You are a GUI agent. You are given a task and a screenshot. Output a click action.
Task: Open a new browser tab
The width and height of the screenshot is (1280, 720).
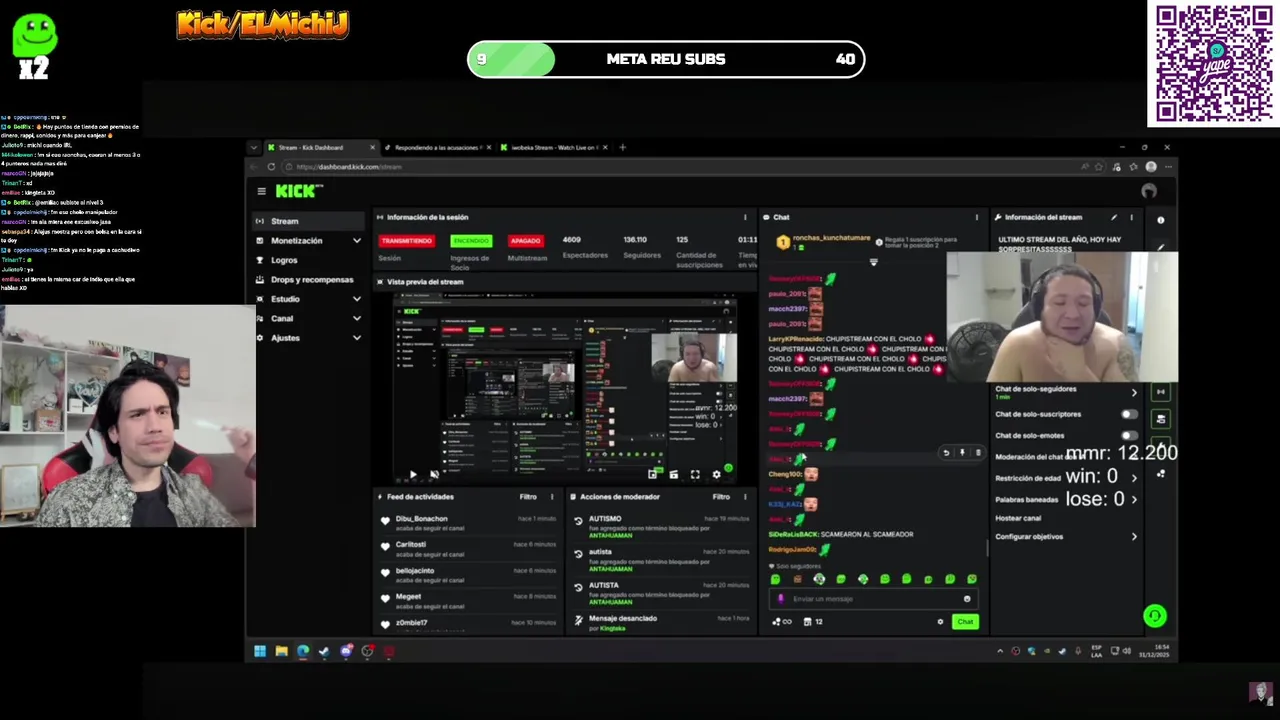coord(622,148)
